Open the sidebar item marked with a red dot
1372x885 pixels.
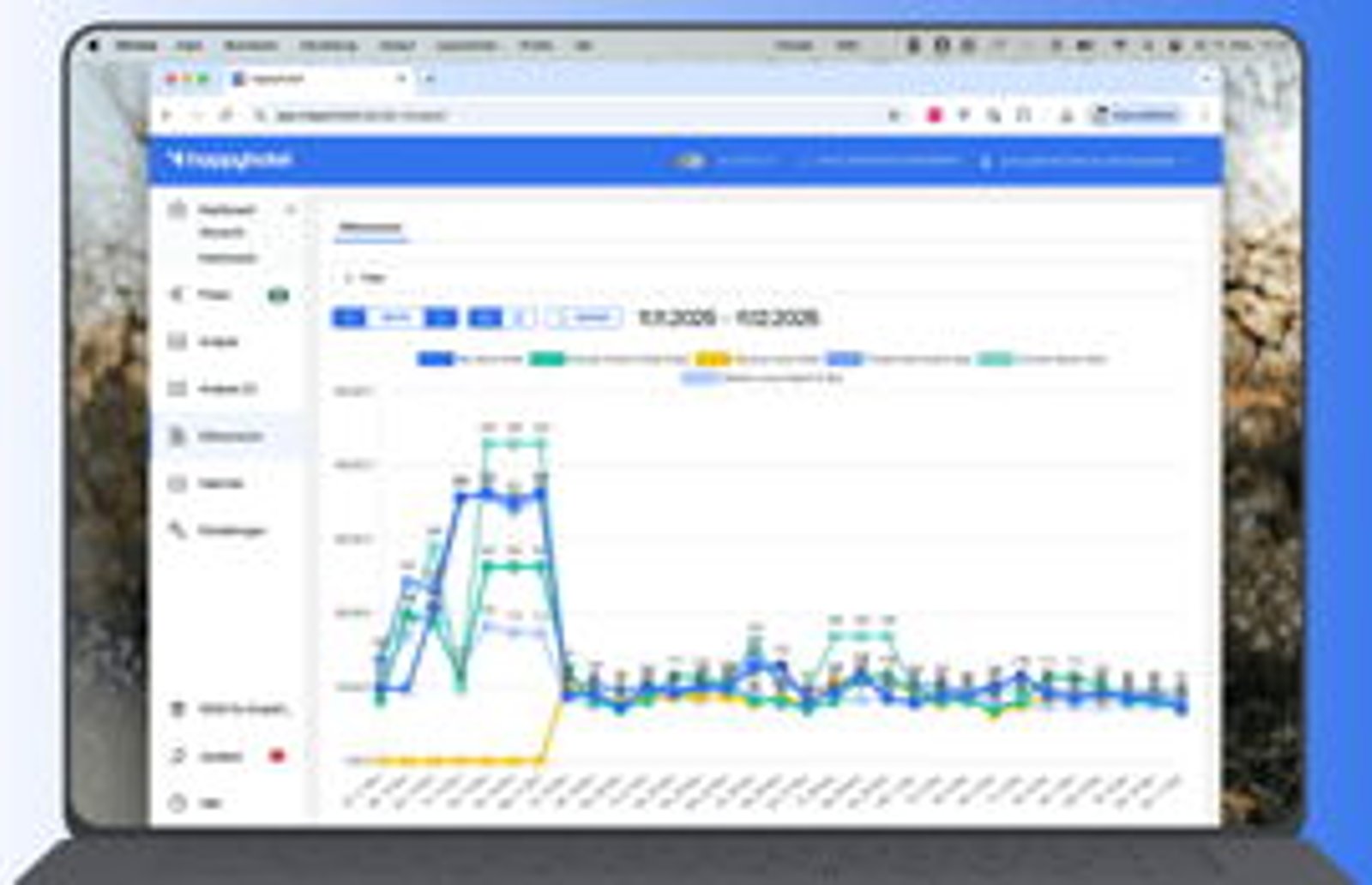tap(228, 756)
